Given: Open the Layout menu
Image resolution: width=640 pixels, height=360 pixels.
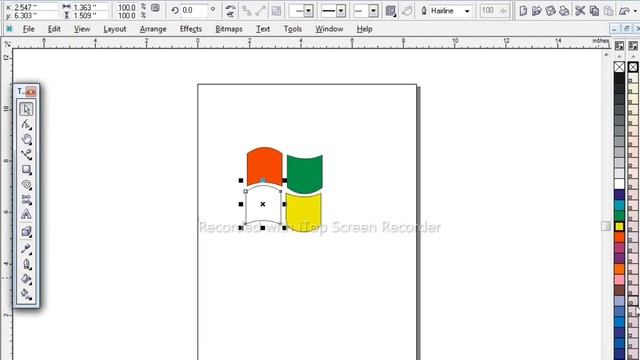Looking at the screenshot, I should [115, 29].
